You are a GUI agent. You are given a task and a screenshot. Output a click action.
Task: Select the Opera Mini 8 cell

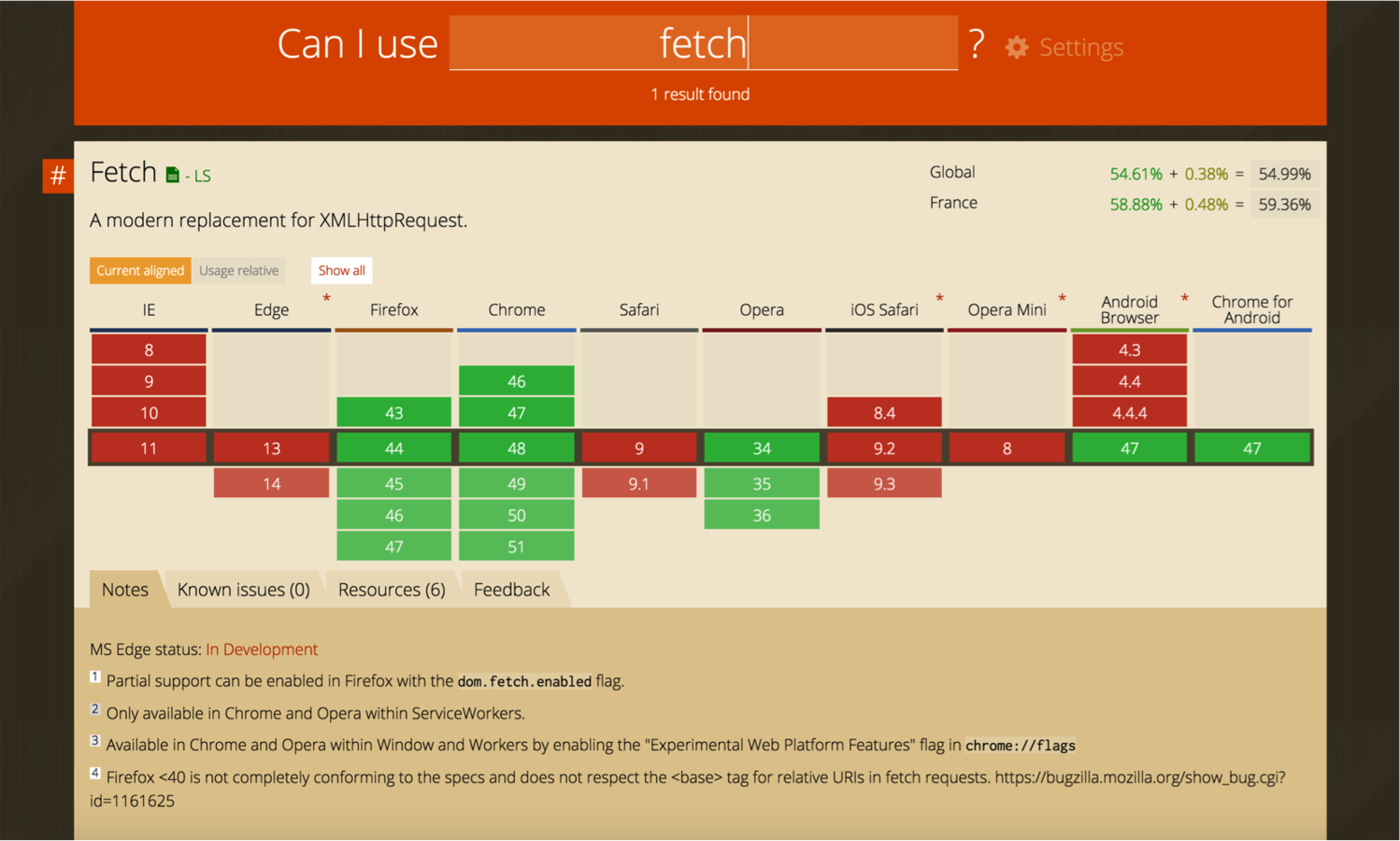click(1007, 449)
